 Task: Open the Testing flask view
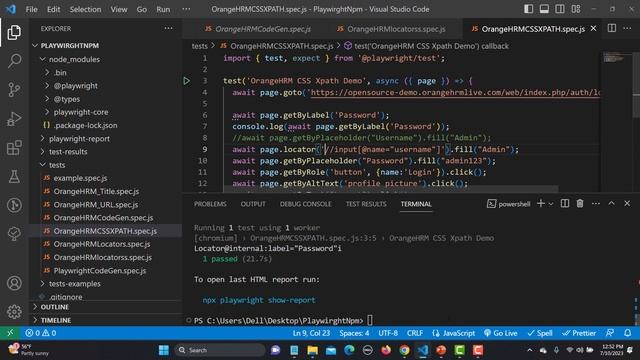(x=14, y=176)
